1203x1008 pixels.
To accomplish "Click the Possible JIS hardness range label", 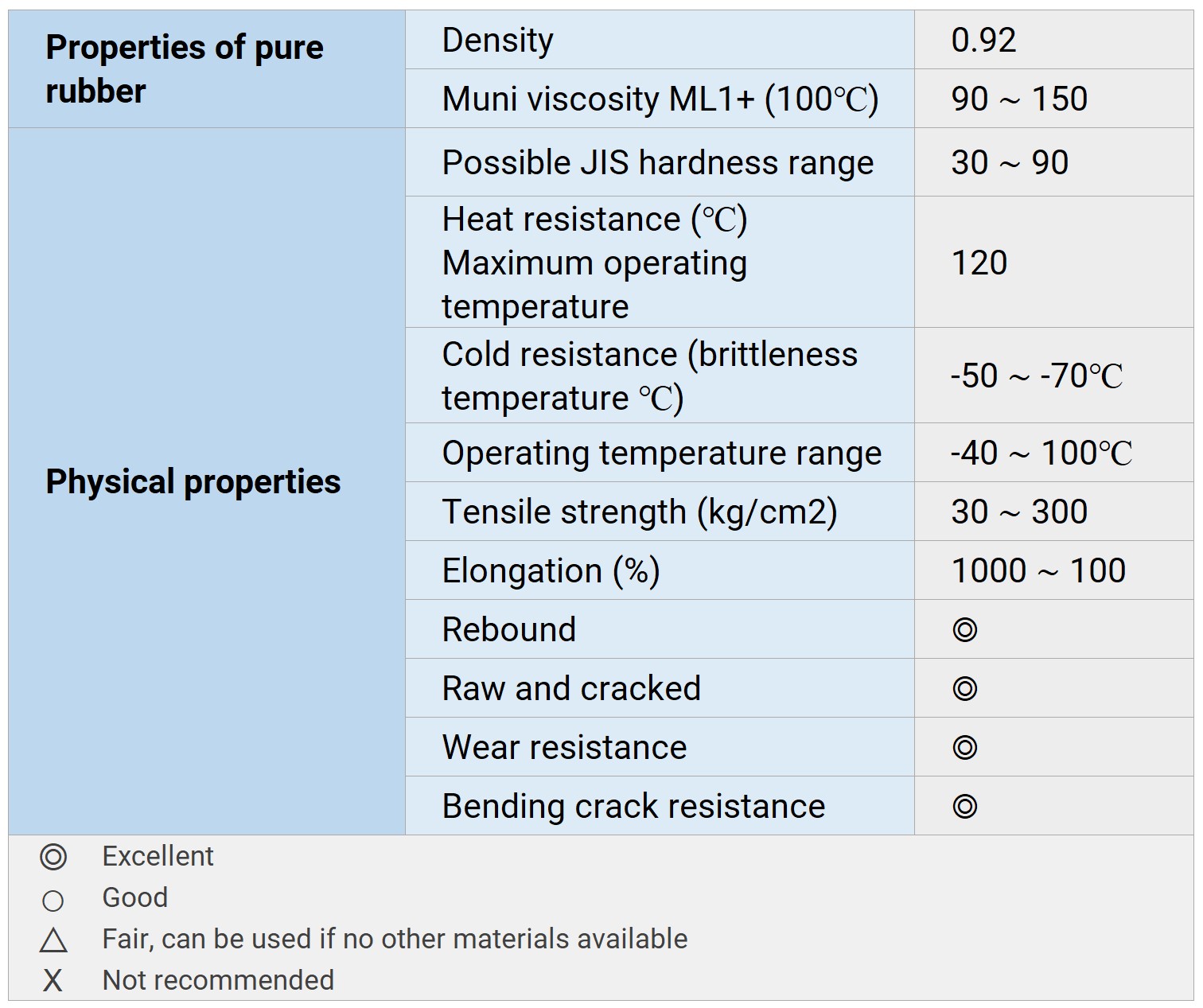I will coord(658,163).
